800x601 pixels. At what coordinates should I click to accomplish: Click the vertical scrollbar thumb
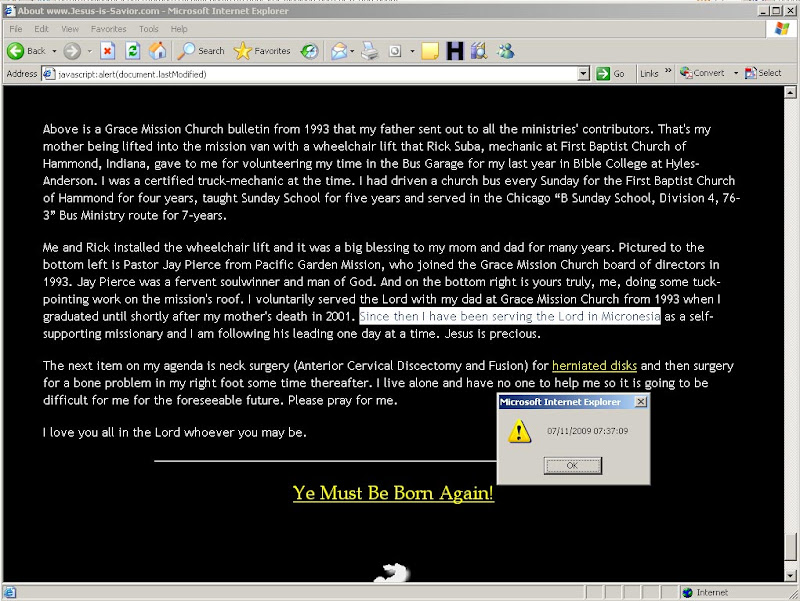coord(790,546)
